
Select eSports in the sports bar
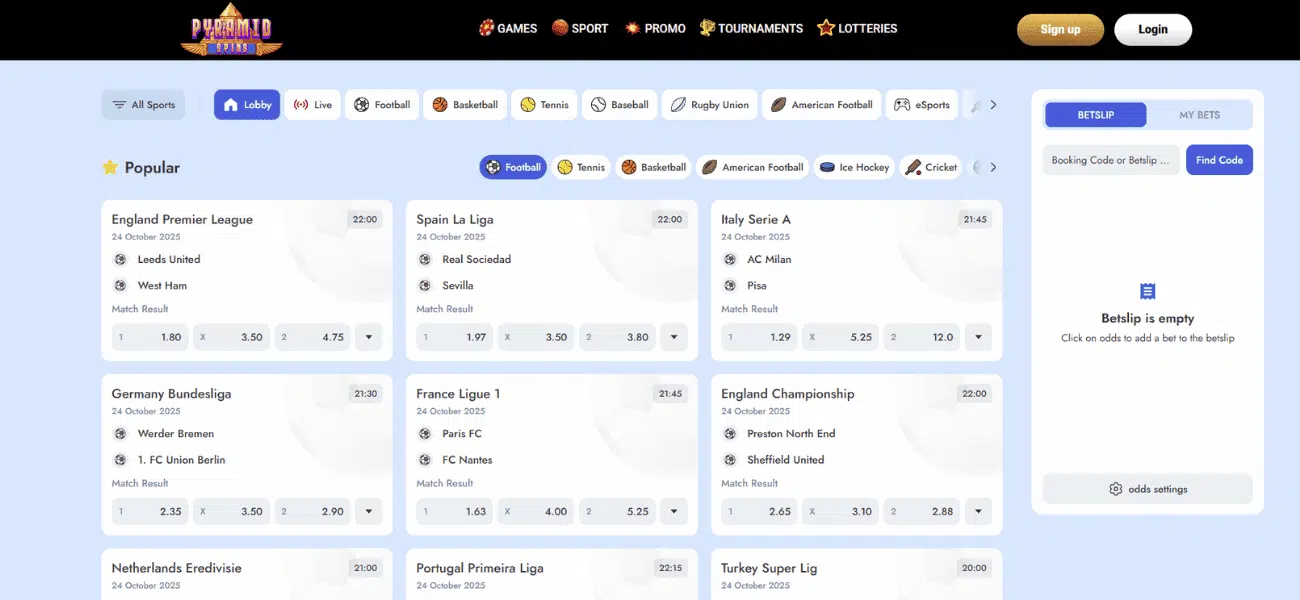point(922,105)
